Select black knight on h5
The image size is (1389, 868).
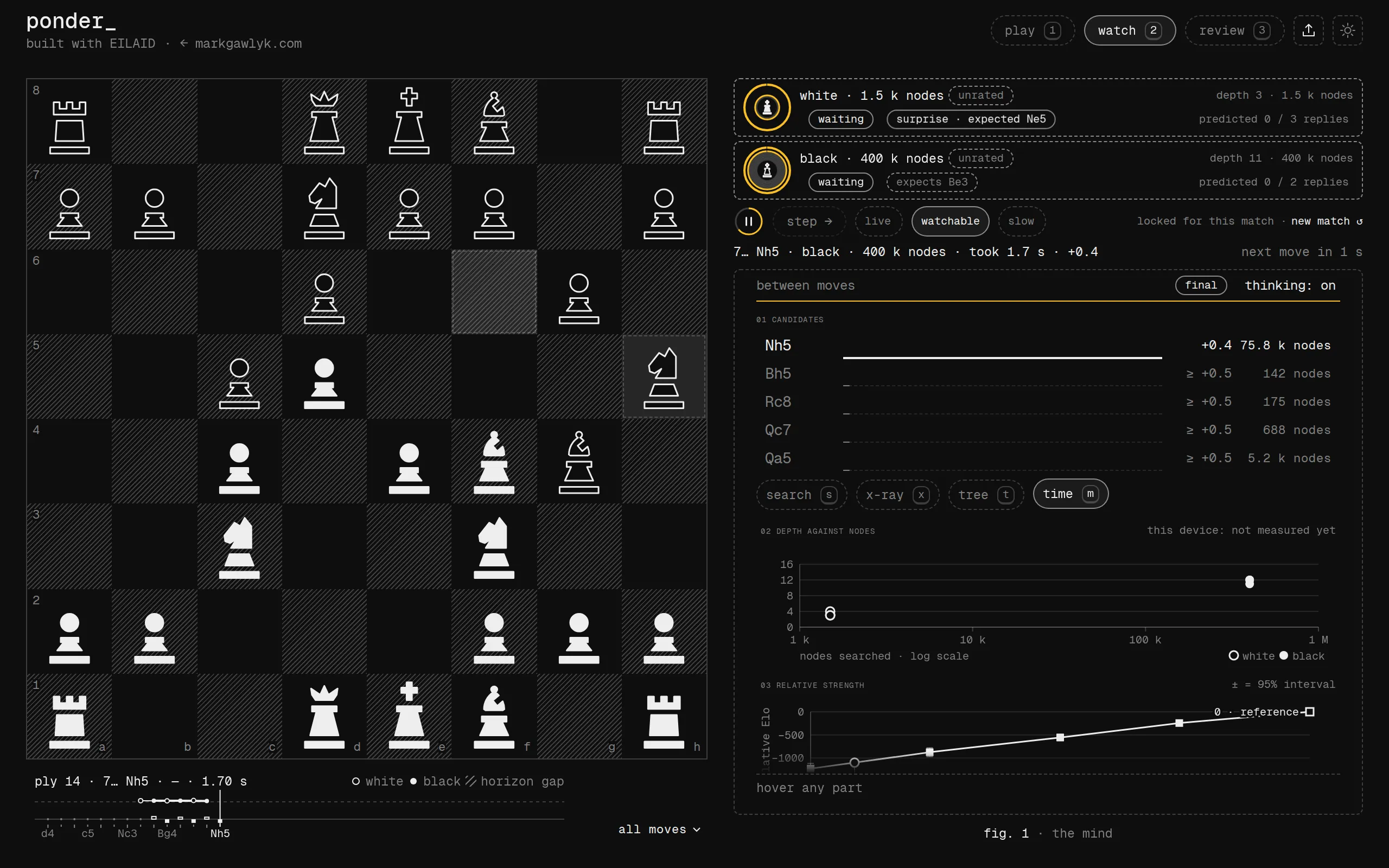pyautogui.click(x=664, y=376)
